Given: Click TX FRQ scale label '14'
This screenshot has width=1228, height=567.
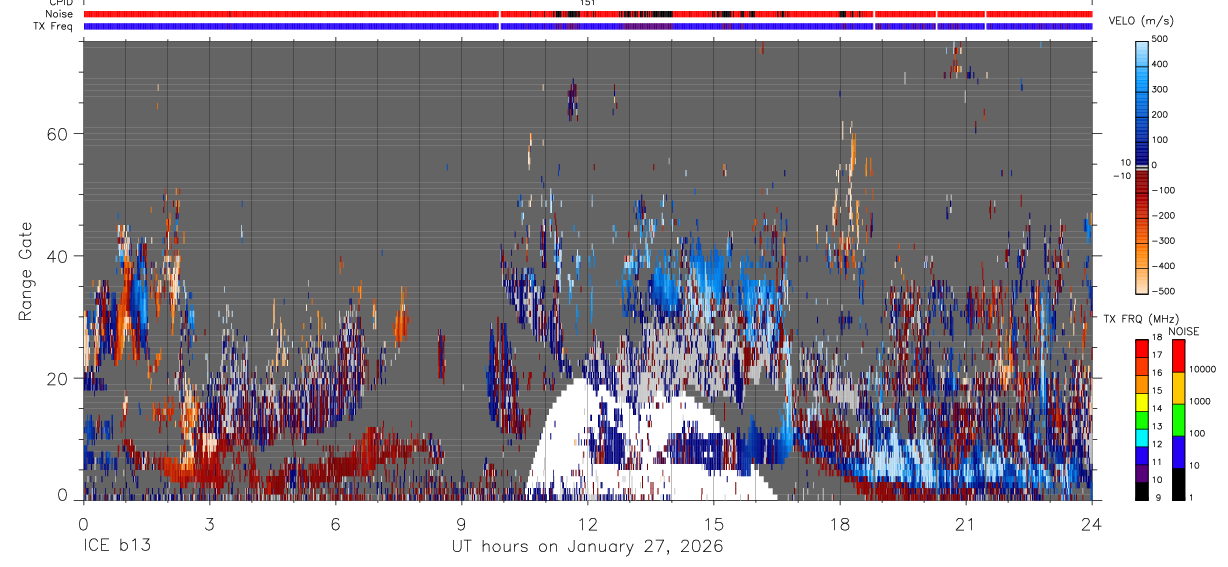Looking at the screenshot, I should [x=1158, y=410].
